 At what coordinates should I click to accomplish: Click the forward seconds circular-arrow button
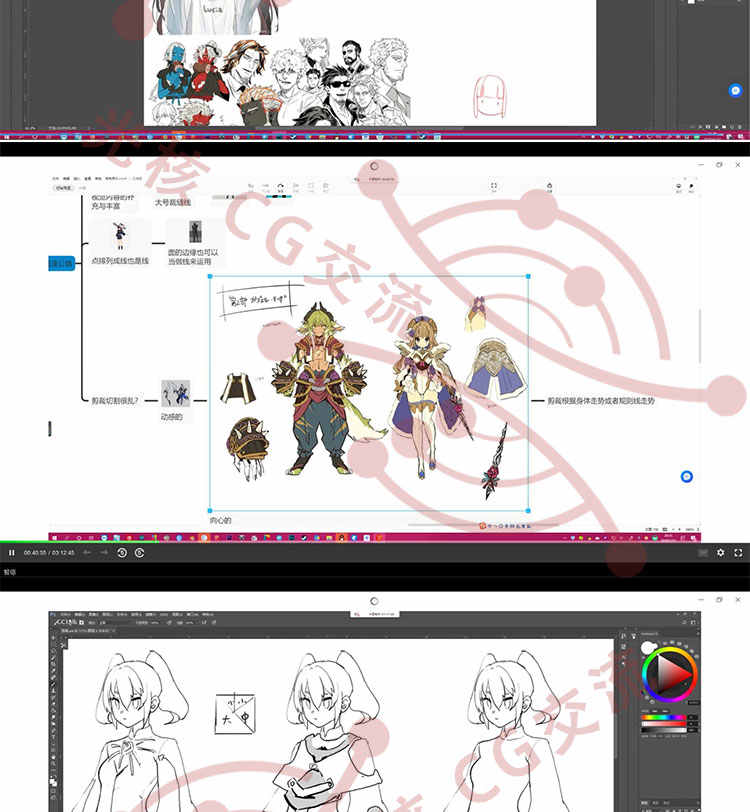click(139, 553)
